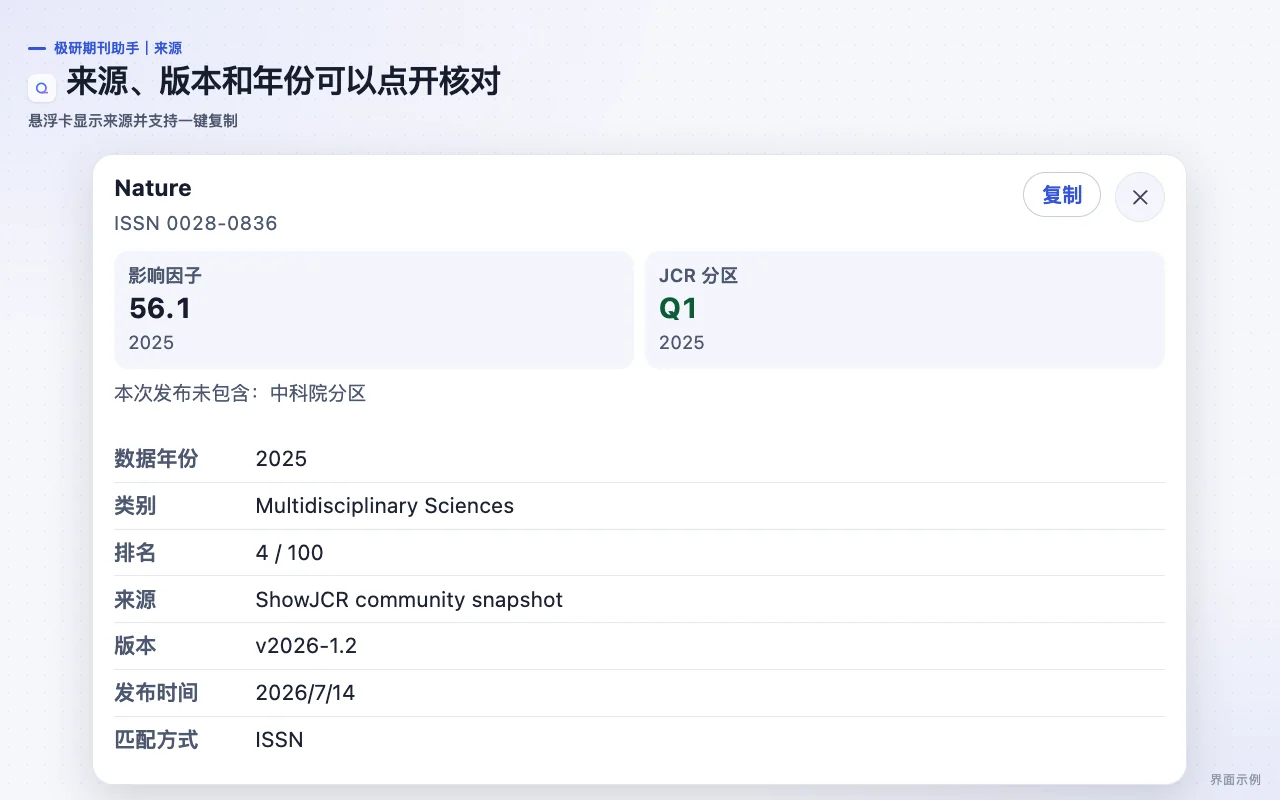Image resolution: width=1280 pixels, height=800 pixels.
Task: Click the "排名" row label
Action: [x=135, y=553]
